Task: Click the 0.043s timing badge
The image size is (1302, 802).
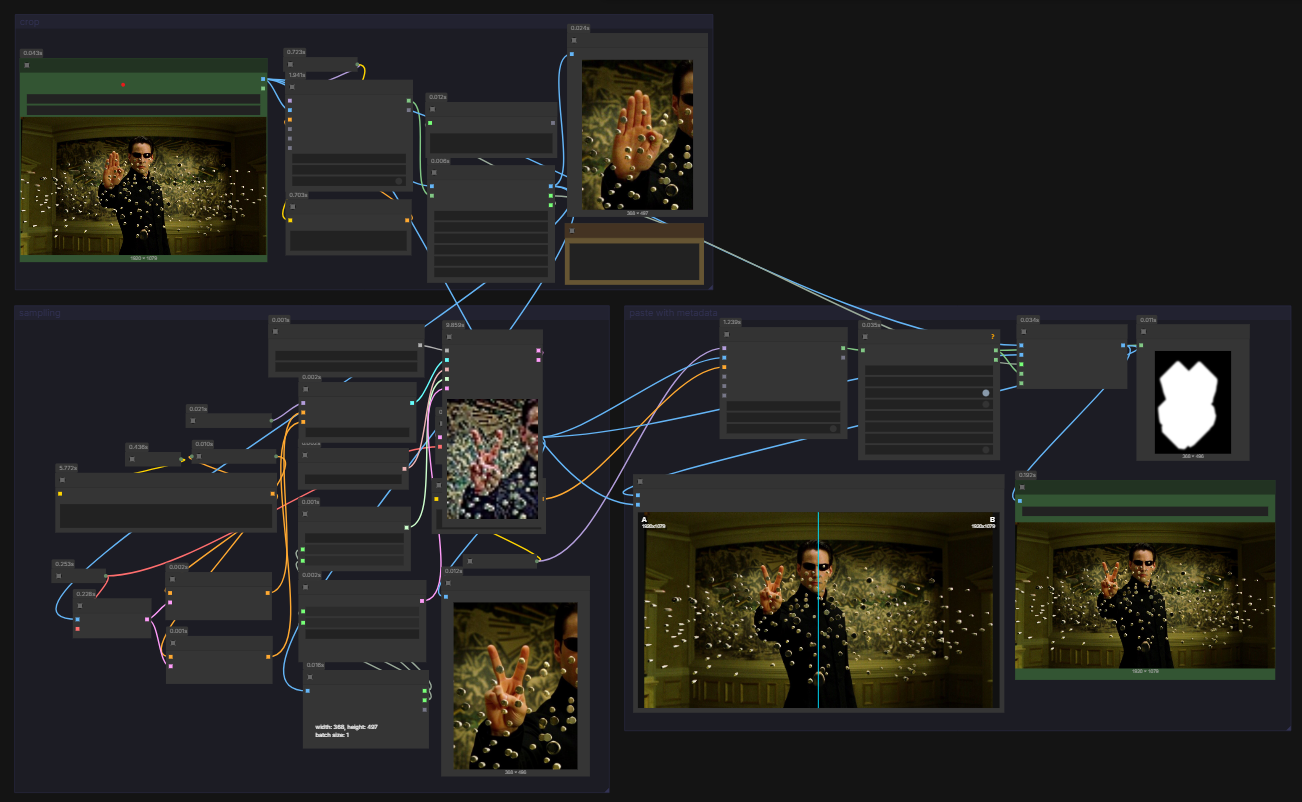Action: pos(32,53)
